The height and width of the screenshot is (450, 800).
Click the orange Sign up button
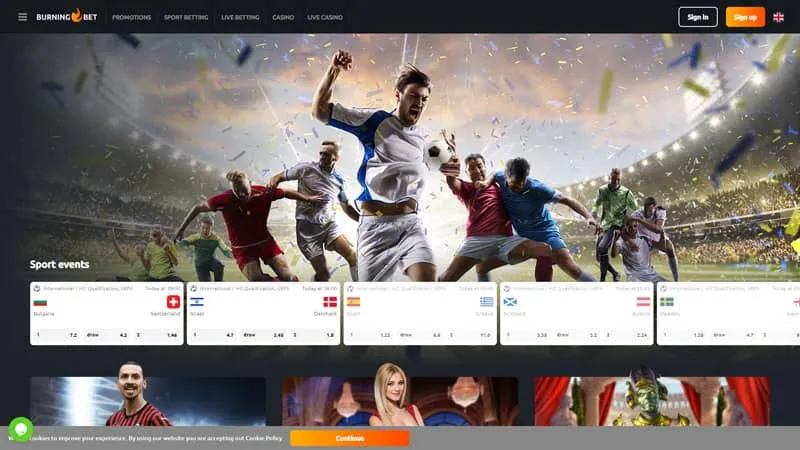tap(745, 17)
